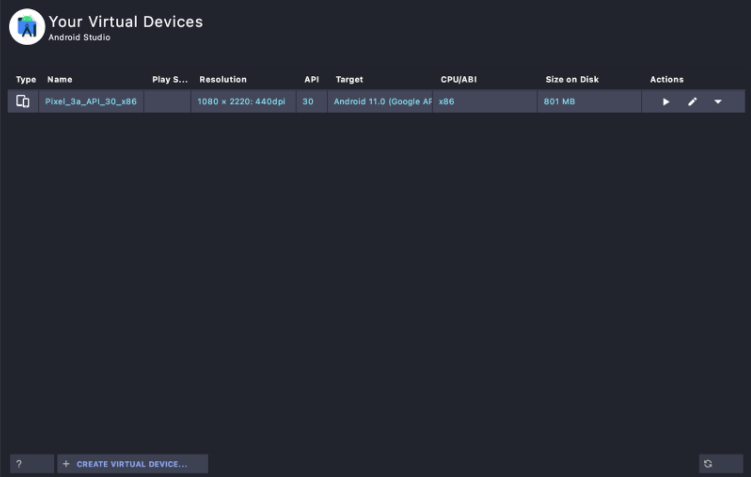751x477 pixels.
Task: Sort by the Type column header
Action: coord(26,80)
